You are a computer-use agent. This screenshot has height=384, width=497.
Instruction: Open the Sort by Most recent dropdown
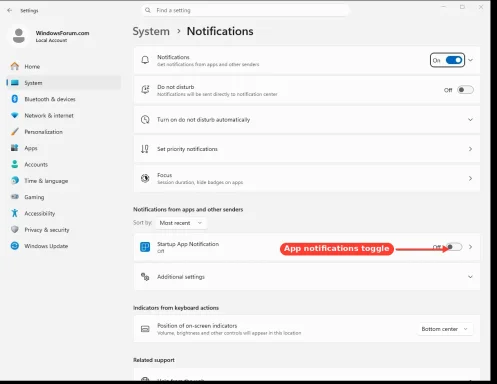point(181,223)
